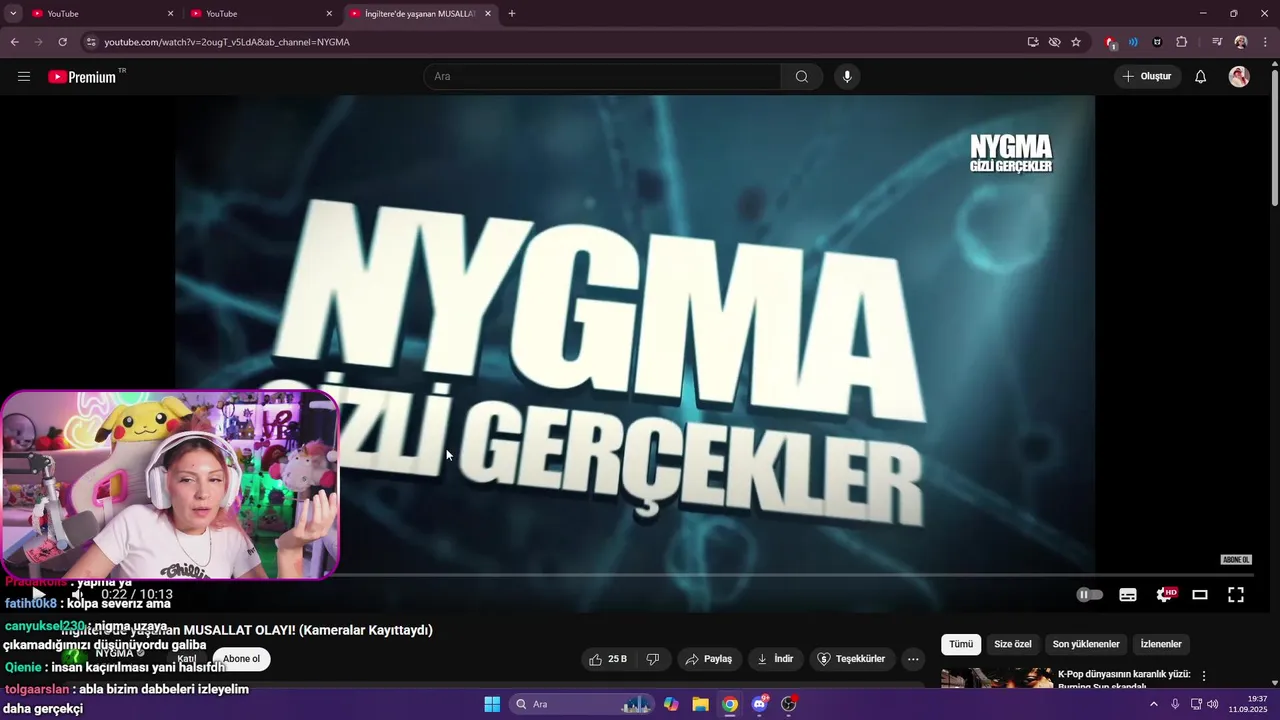1280x720 pixels.
Task: Open K-Pop recommended video thumbnail
Action: (996, 679)
